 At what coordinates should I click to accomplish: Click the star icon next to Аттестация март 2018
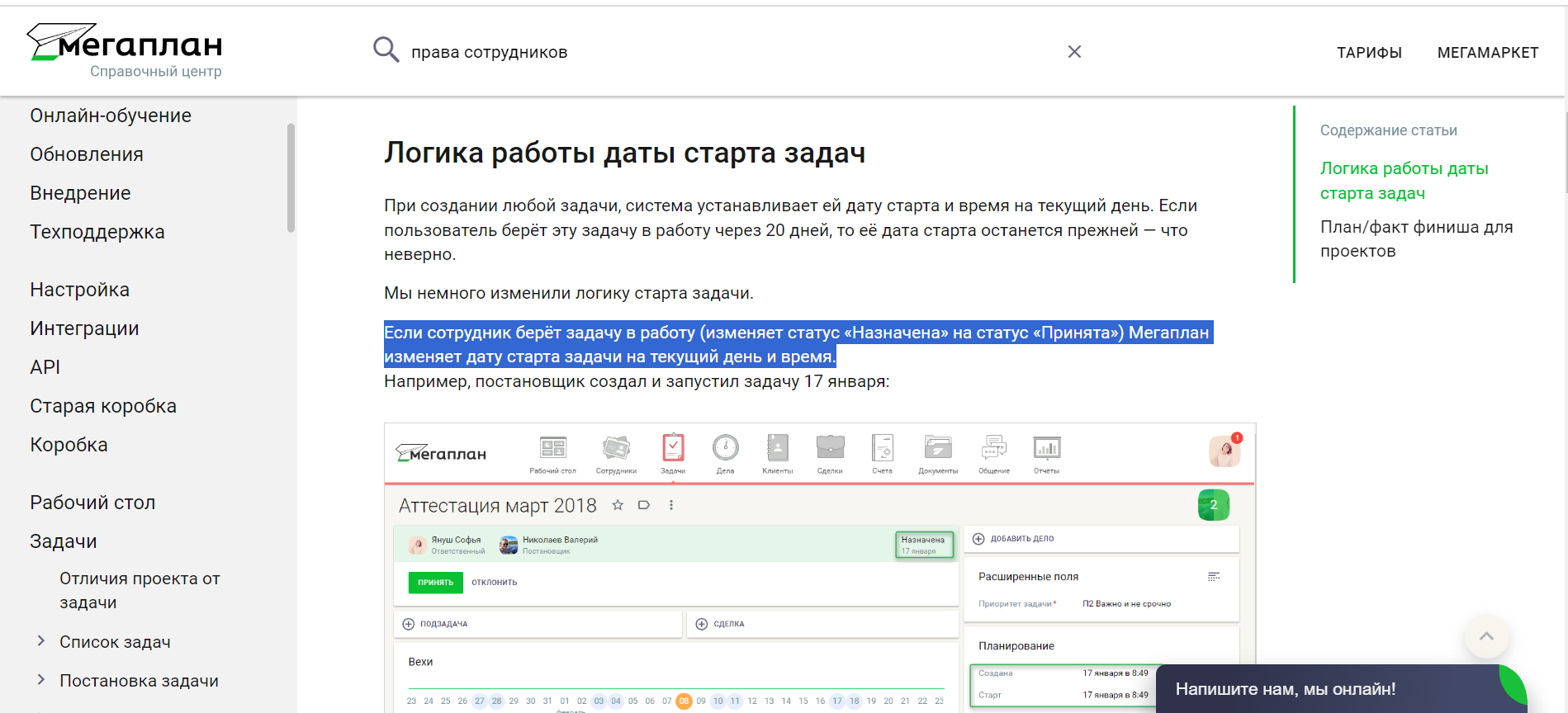618,505
